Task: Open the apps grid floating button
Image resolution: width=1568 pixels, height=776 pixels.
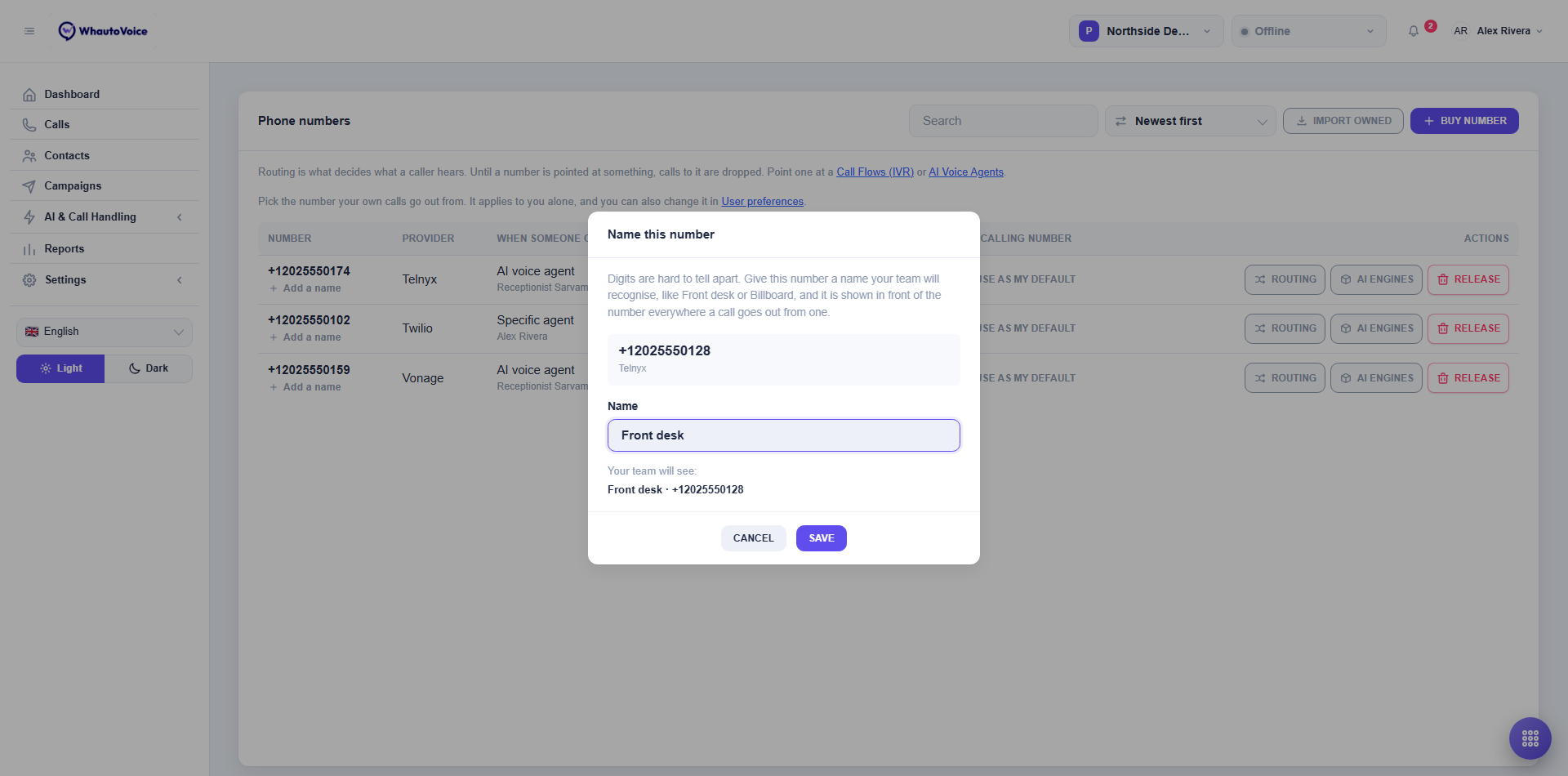Action: [1530, 738]
